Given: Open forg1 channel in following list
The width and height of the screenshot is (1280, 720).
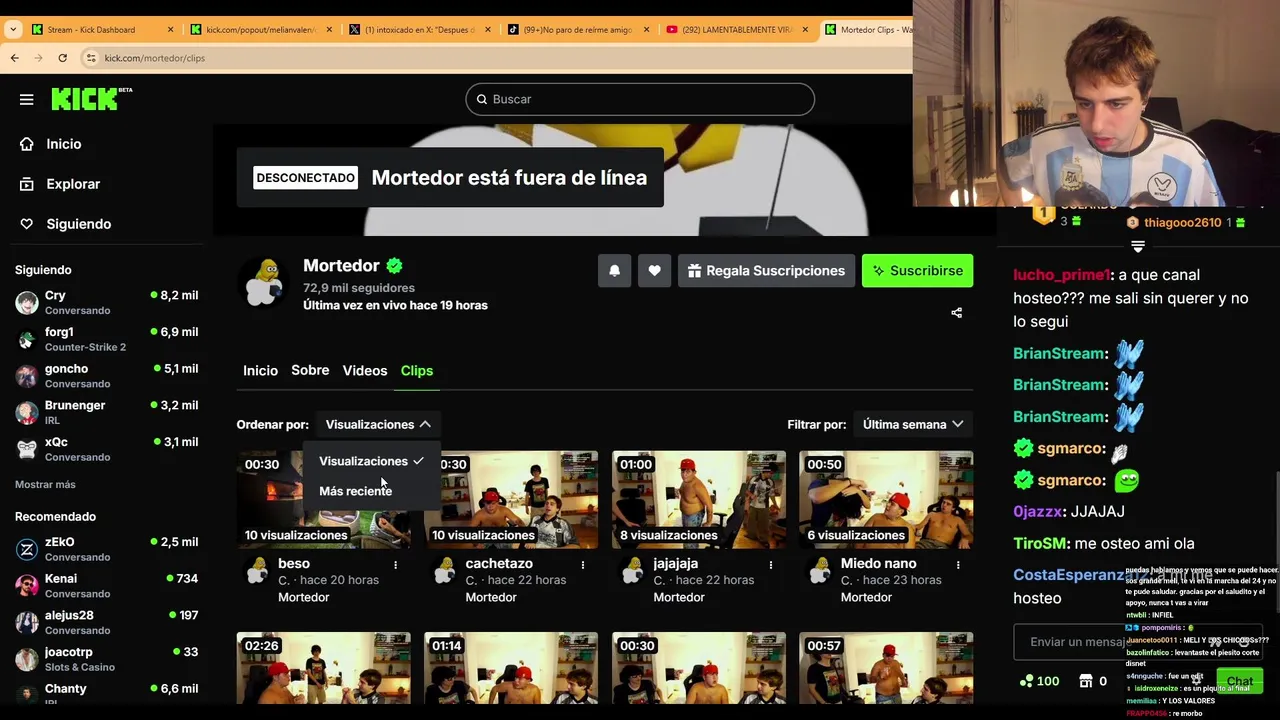Looking at the screenshot, I should point(106,339).
